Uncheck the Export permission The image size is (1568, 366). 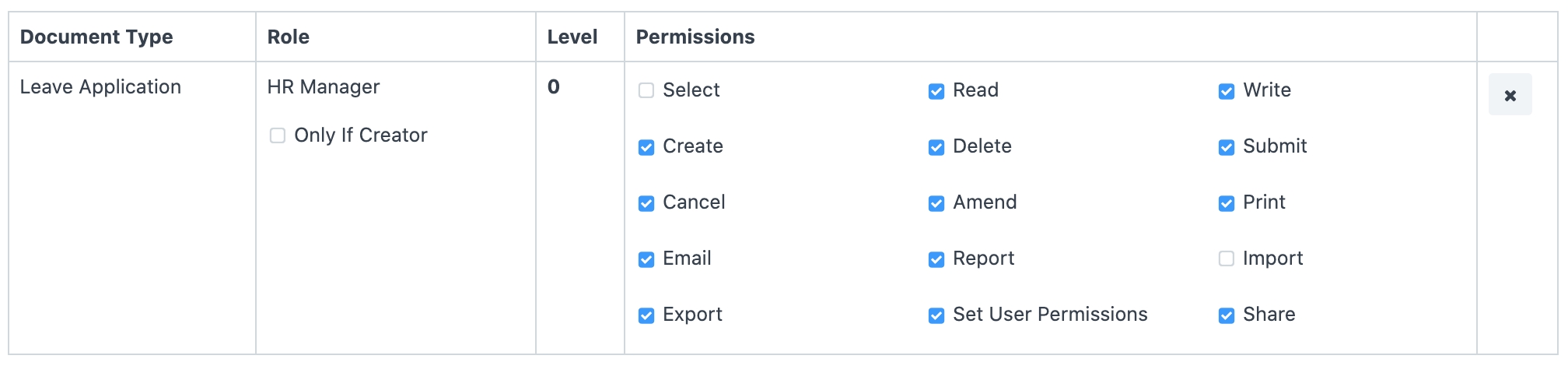pyautogui.click(x=646, y=315)
